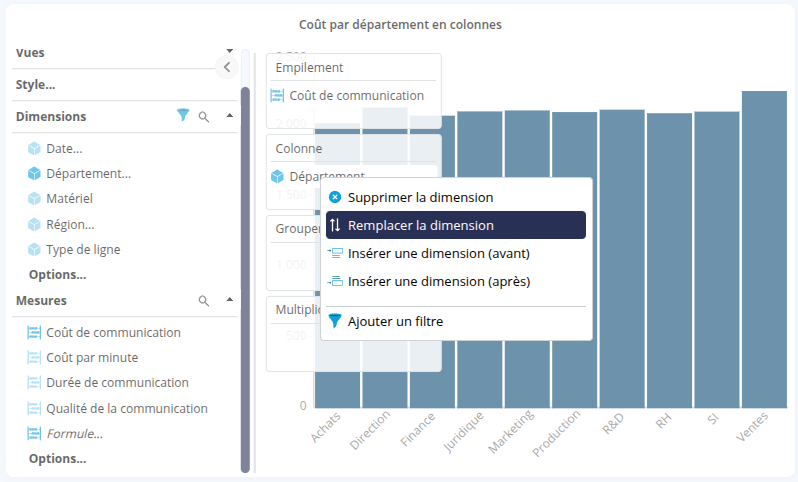Click the search icon in Dimensions header
Image resolution: width=798 pixels, height=482 pixels.
[x=204, y=117]
